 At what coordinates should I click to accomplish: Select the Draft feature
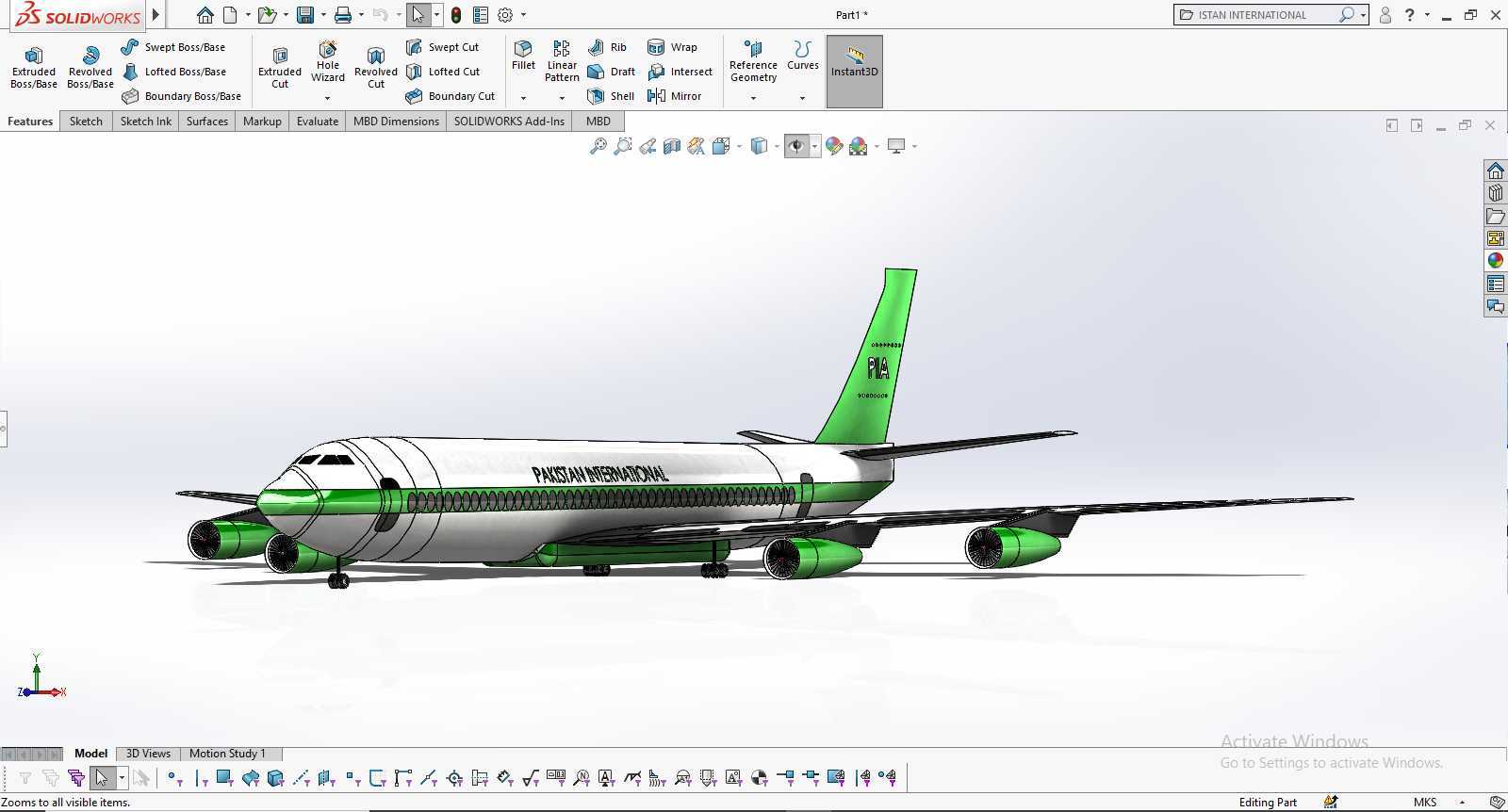tap(611, 72)
